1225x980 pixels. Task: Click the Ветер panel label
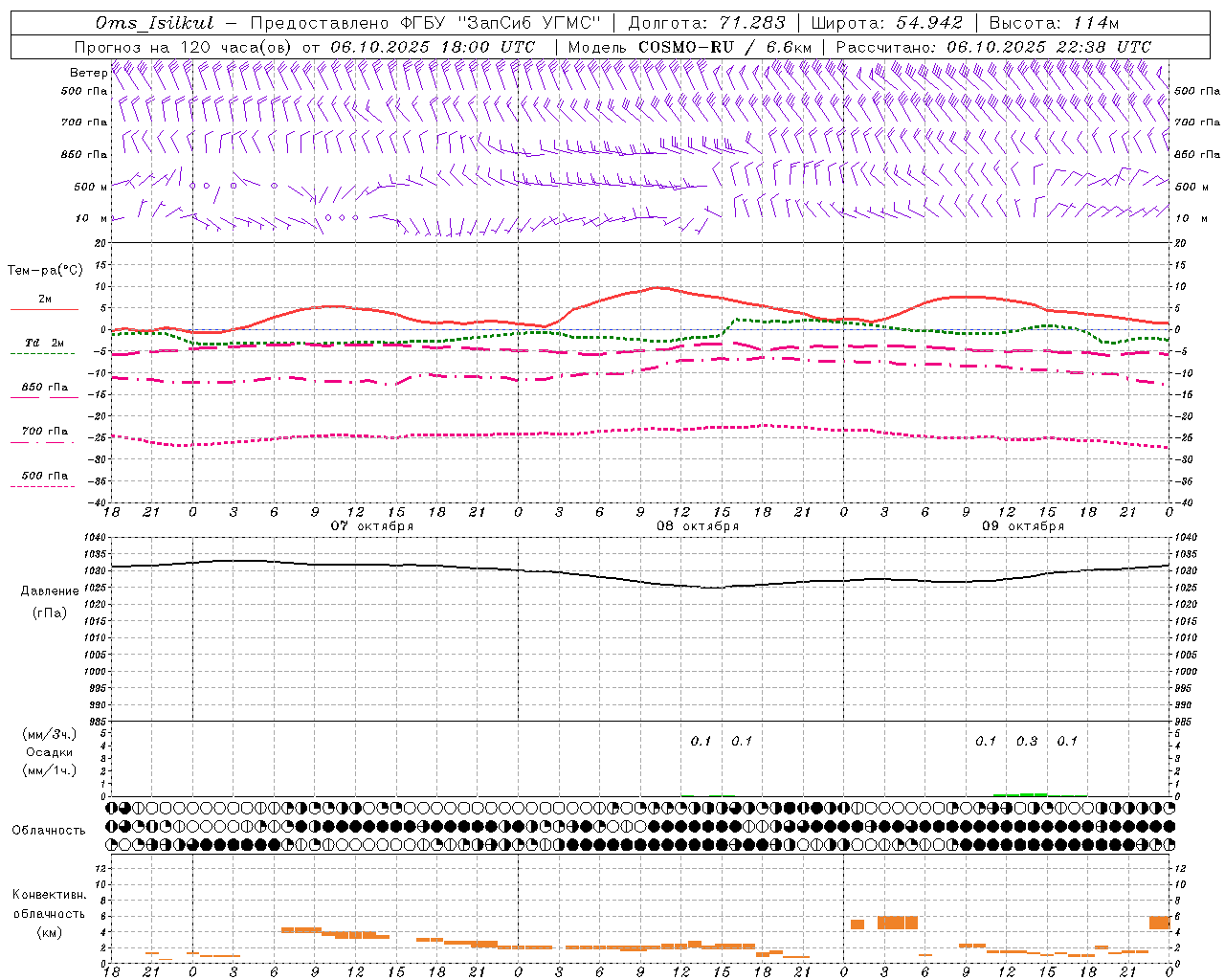click(x=88, y=73)
